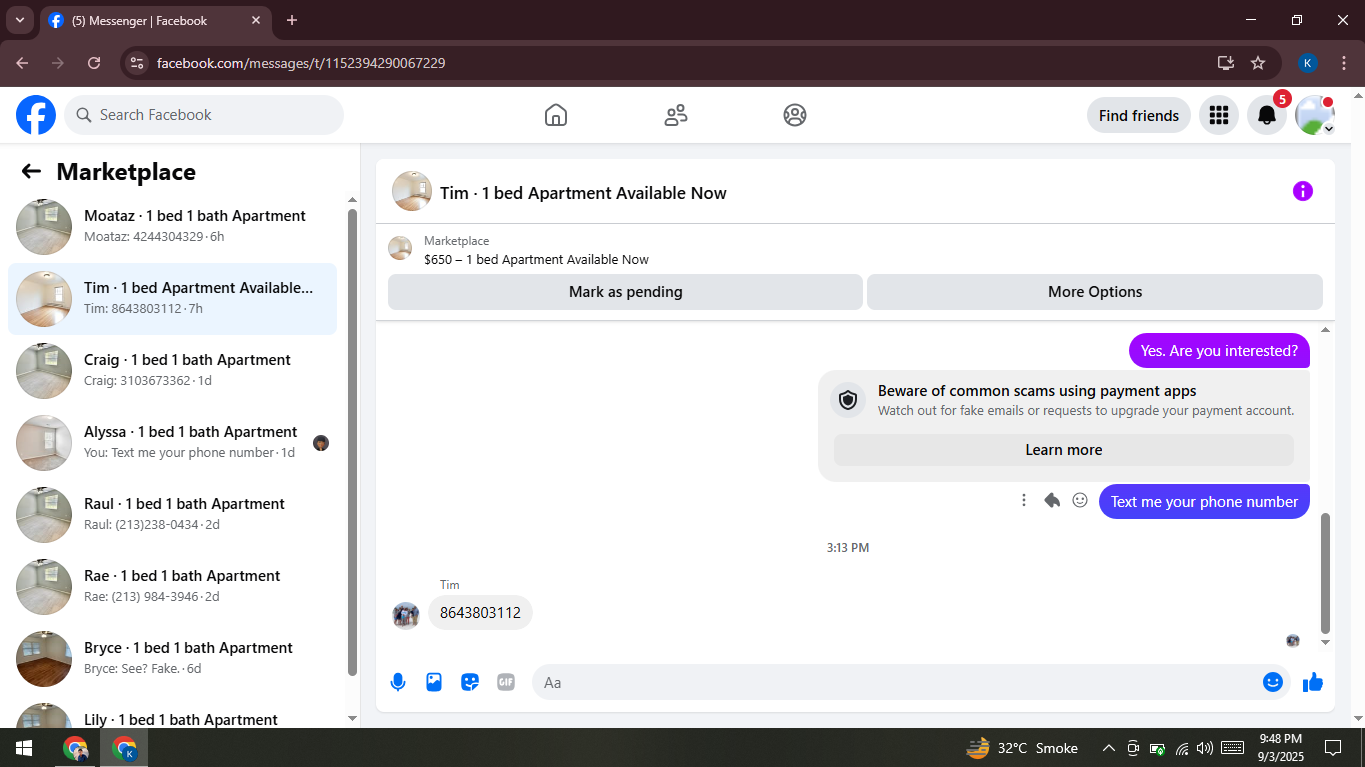
Task: Open the Bryce apartment conversation
Action: coord(172,658)
